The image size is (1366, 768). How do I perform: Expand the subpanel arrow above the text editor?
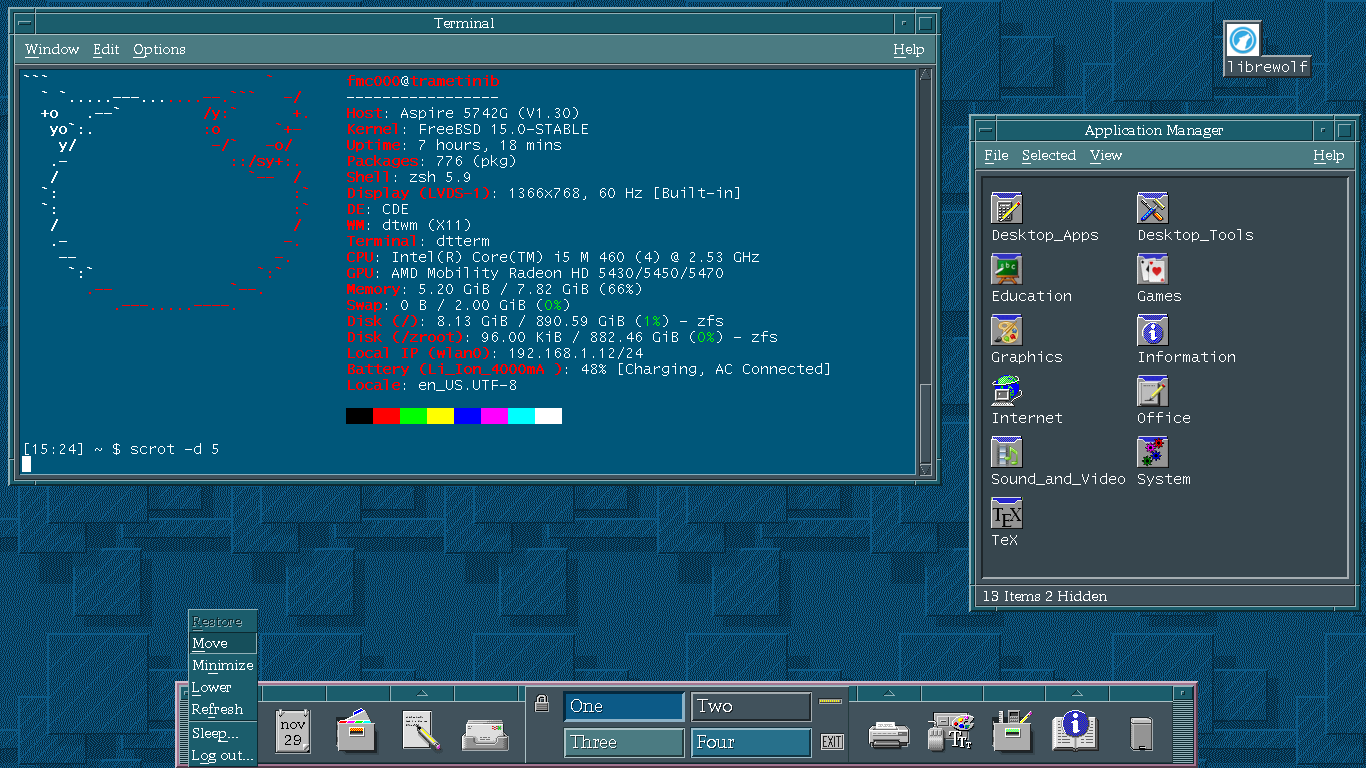pos(421,693)
